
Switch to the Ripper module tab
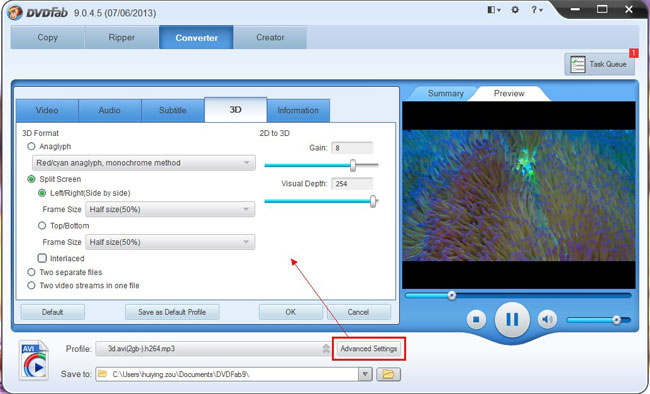[121, 37]
